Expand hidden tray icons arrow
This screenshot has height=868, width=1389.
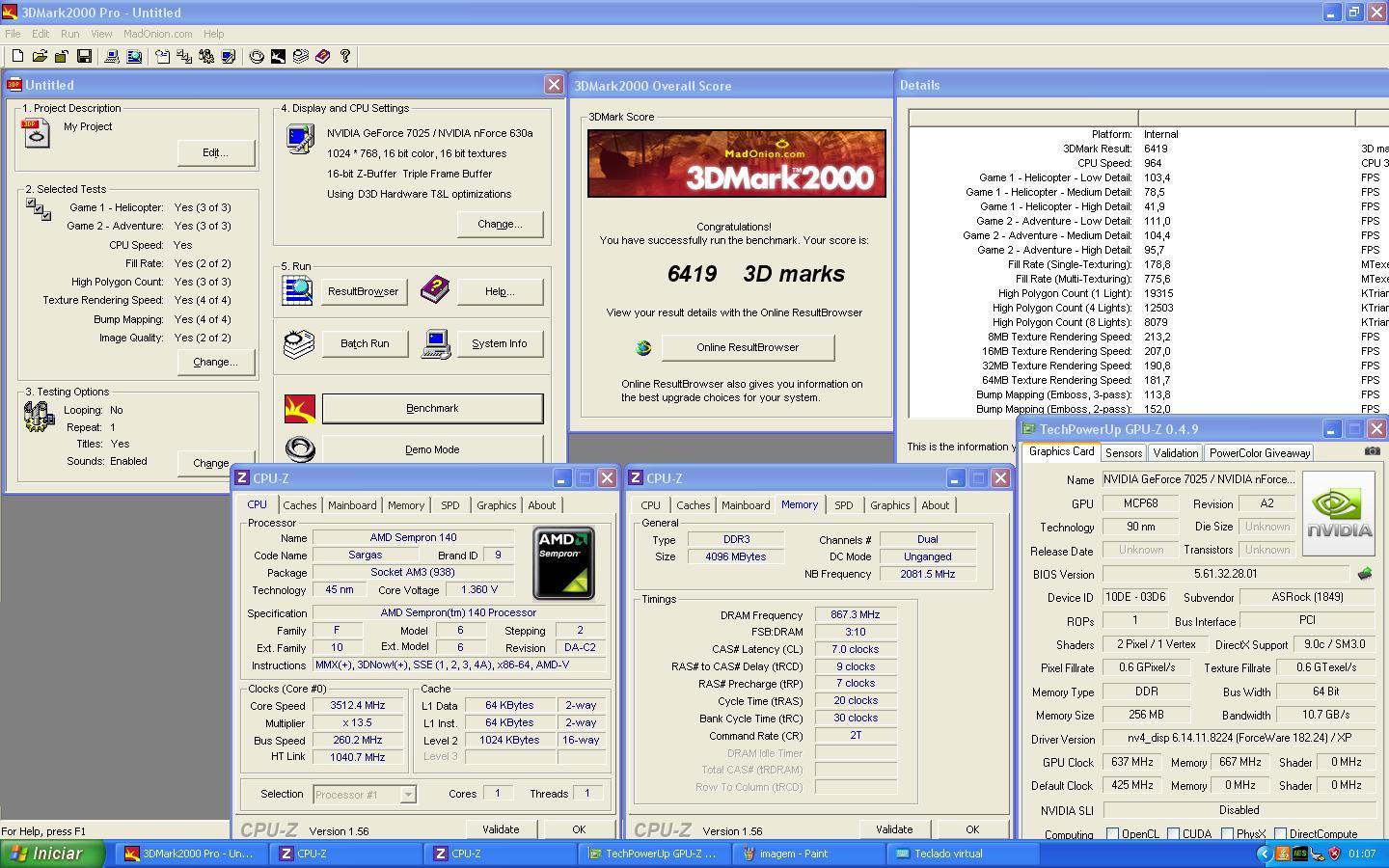point(1265,854)
